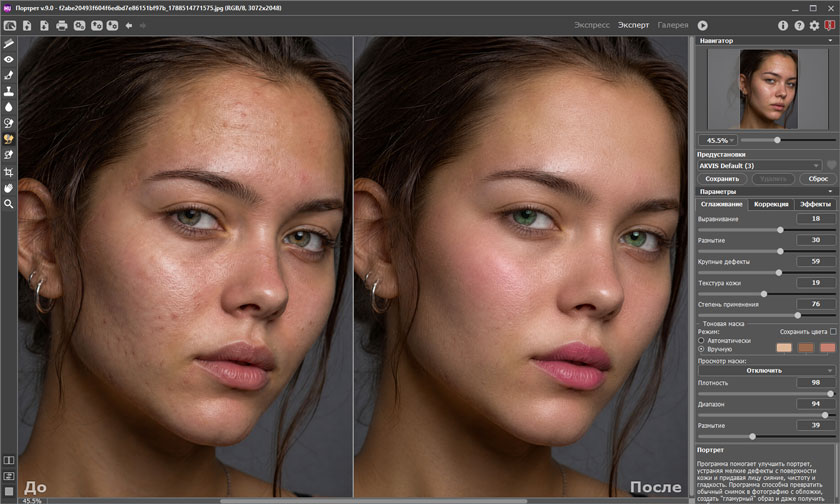Viewport: 840px width, 504px height.
Task: Open batch processing gears icon
Action: tap(79, 26)
